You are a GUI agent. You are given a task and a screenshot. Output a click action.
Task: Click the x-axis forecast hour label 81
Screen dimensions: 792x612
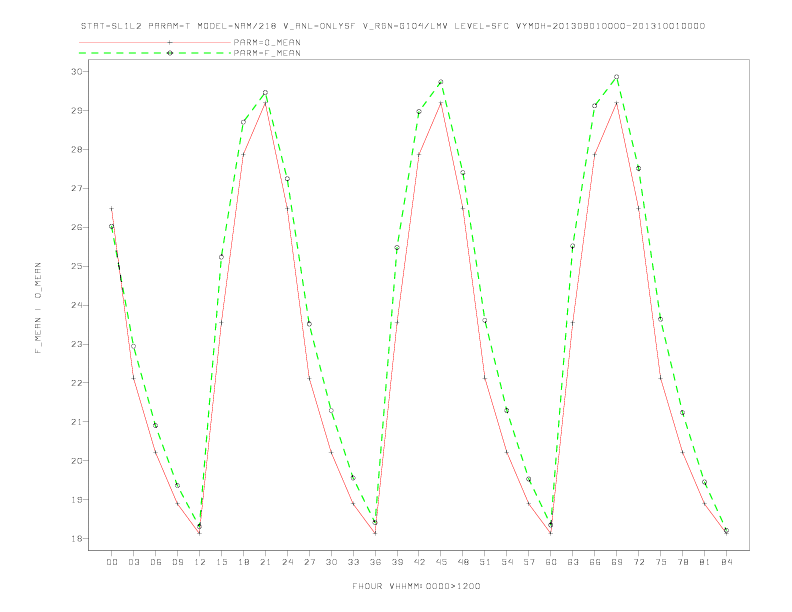[705, 562]
